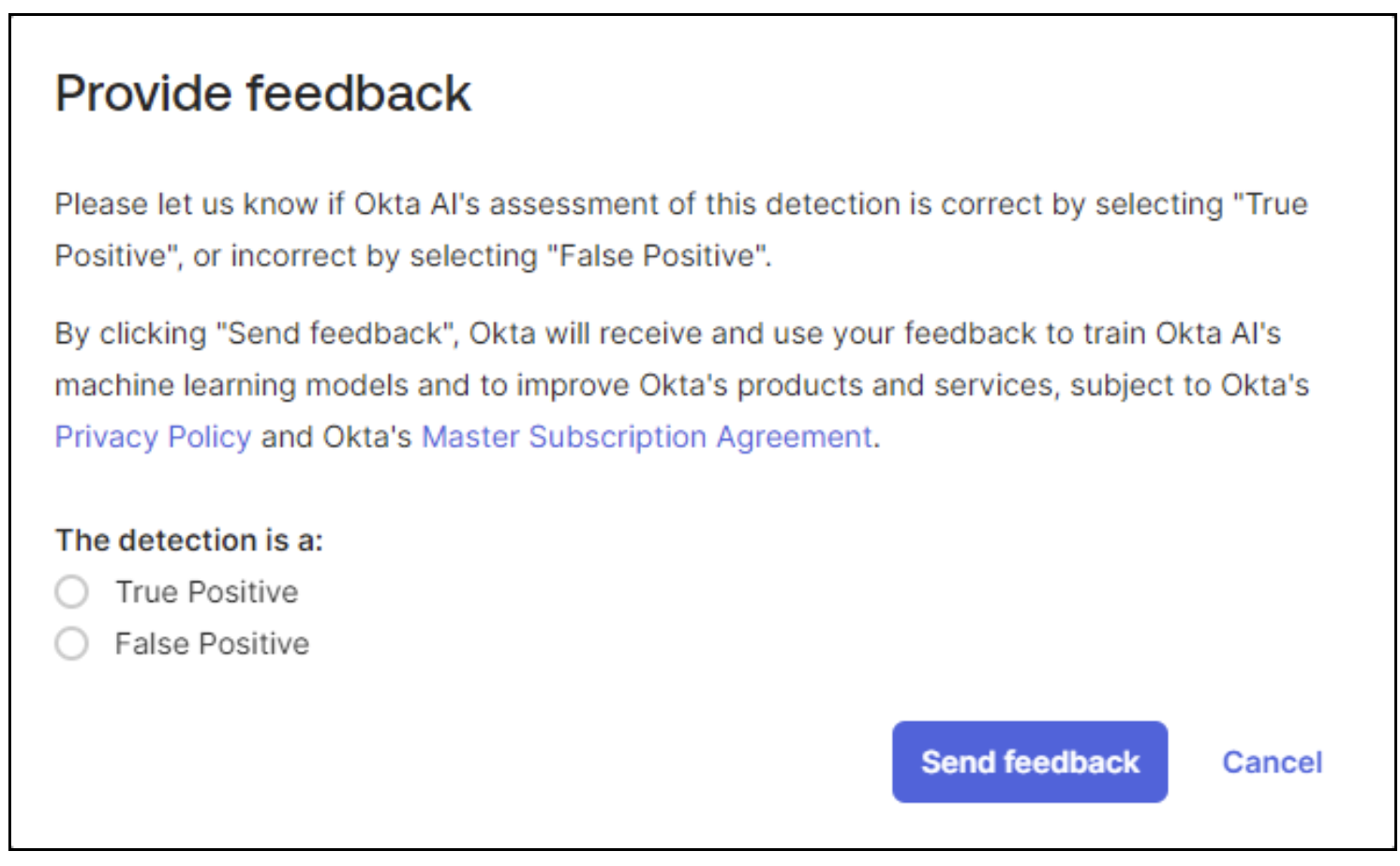Submit your feedback to Okta AI
The image size is (1400, 866).
(x=1029, y=762)
